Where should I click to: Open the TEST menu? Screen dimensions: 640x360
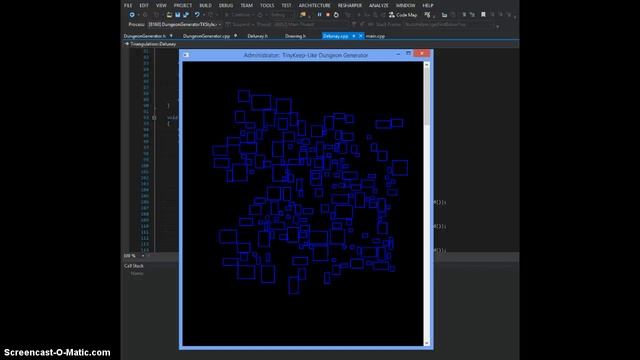click(287, 5)
